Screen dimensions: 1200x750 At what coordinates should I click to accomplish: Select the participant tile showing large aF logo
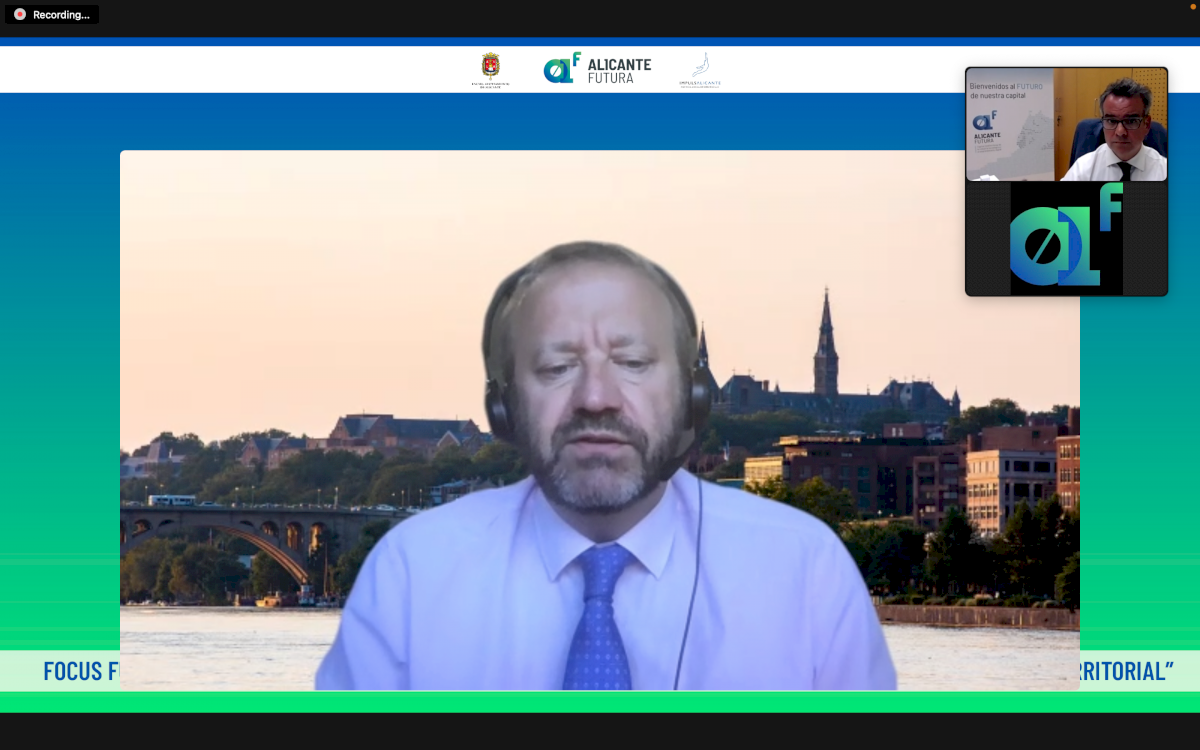(1066, 239)
